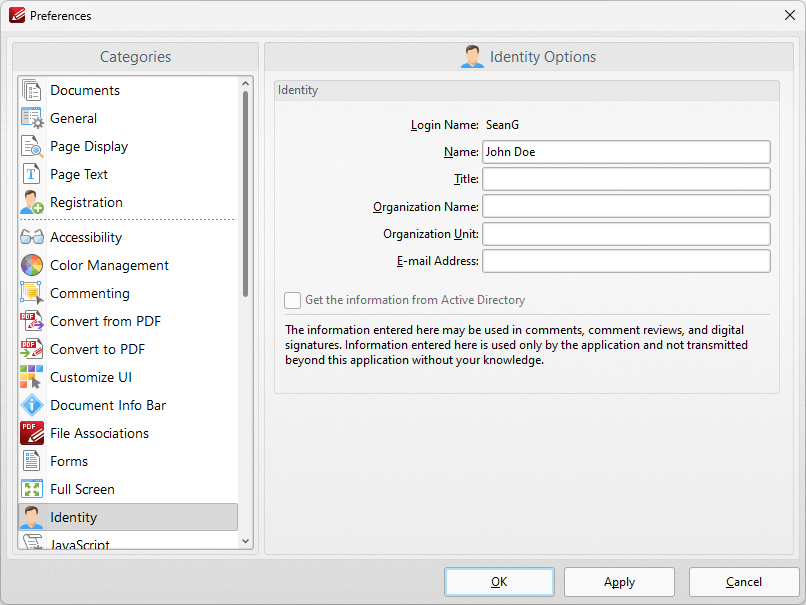Click the Cancel button
806x605 pixels.
click(744, 582)
